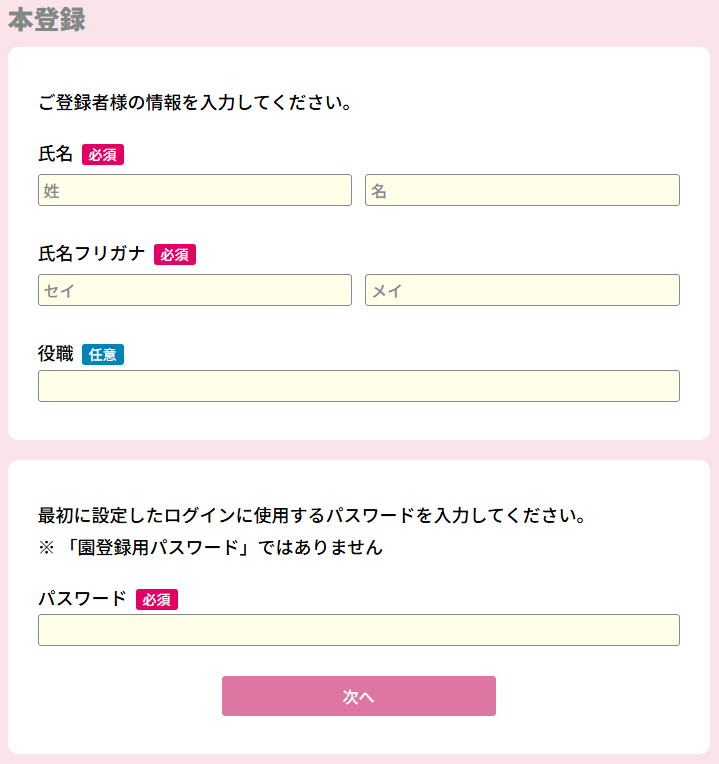Click the パスワード password input field

[x=358, y=630]
